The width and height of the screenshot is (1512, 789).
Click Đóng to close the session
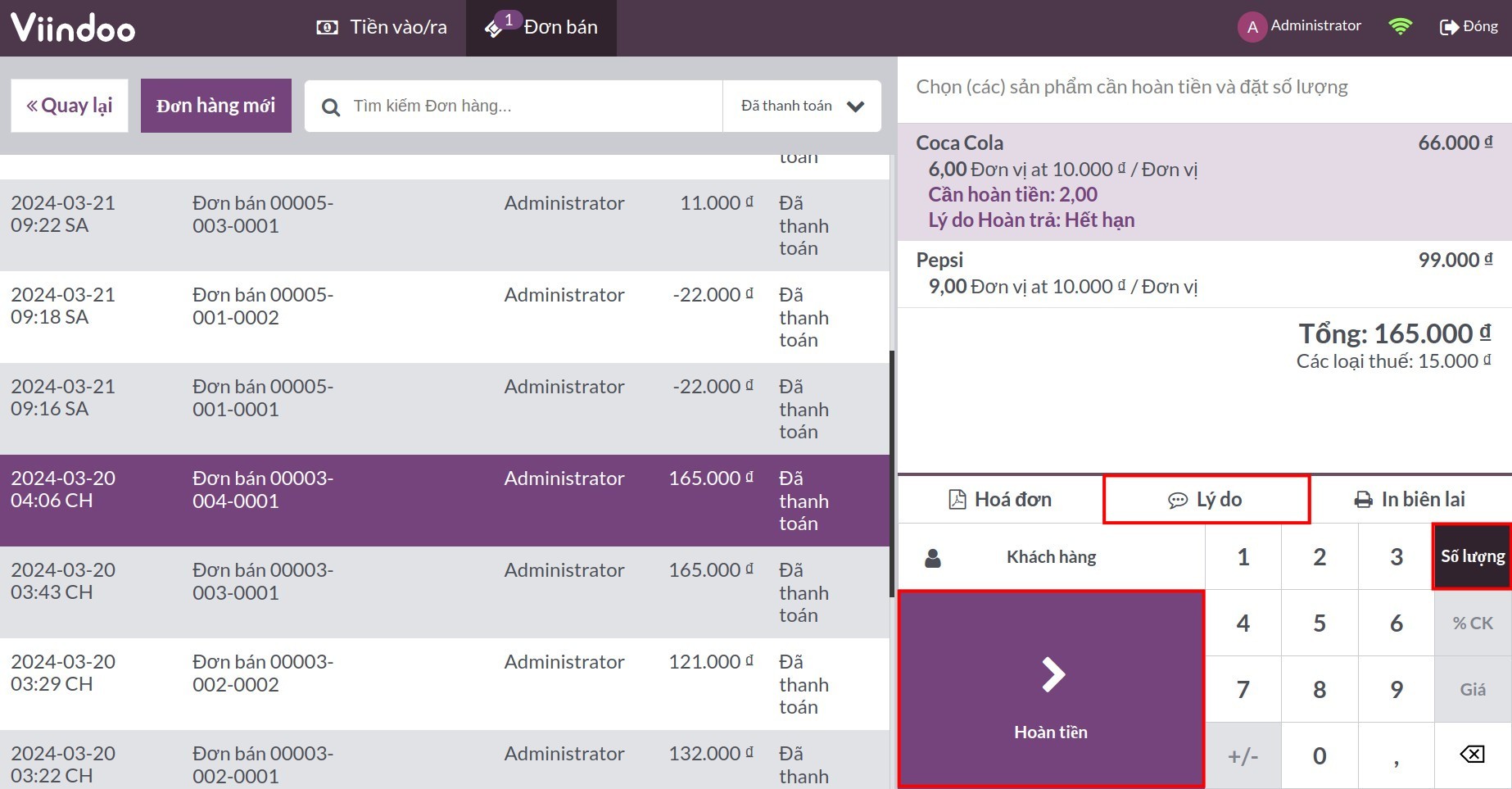[1469, 26]
